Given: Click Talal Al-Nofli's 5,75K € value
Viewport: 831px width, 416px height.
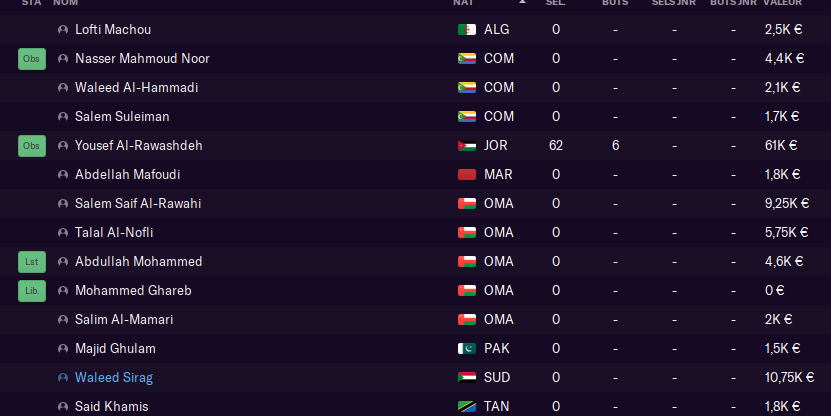Looking at the screenshot, I should 786,233.
